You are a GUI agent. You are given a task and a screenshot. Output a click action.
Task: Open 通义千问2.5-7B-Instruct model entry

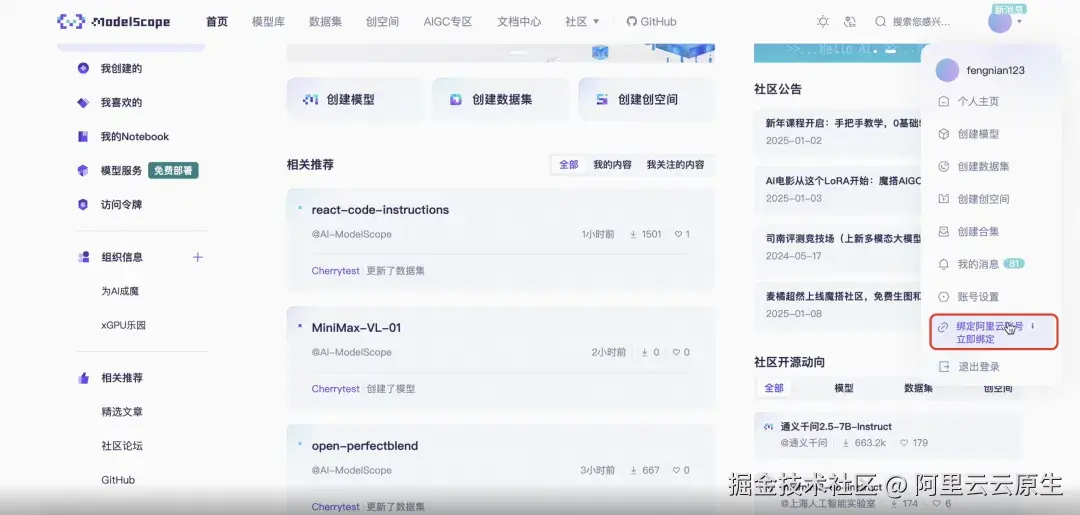[x=835, y=426]
